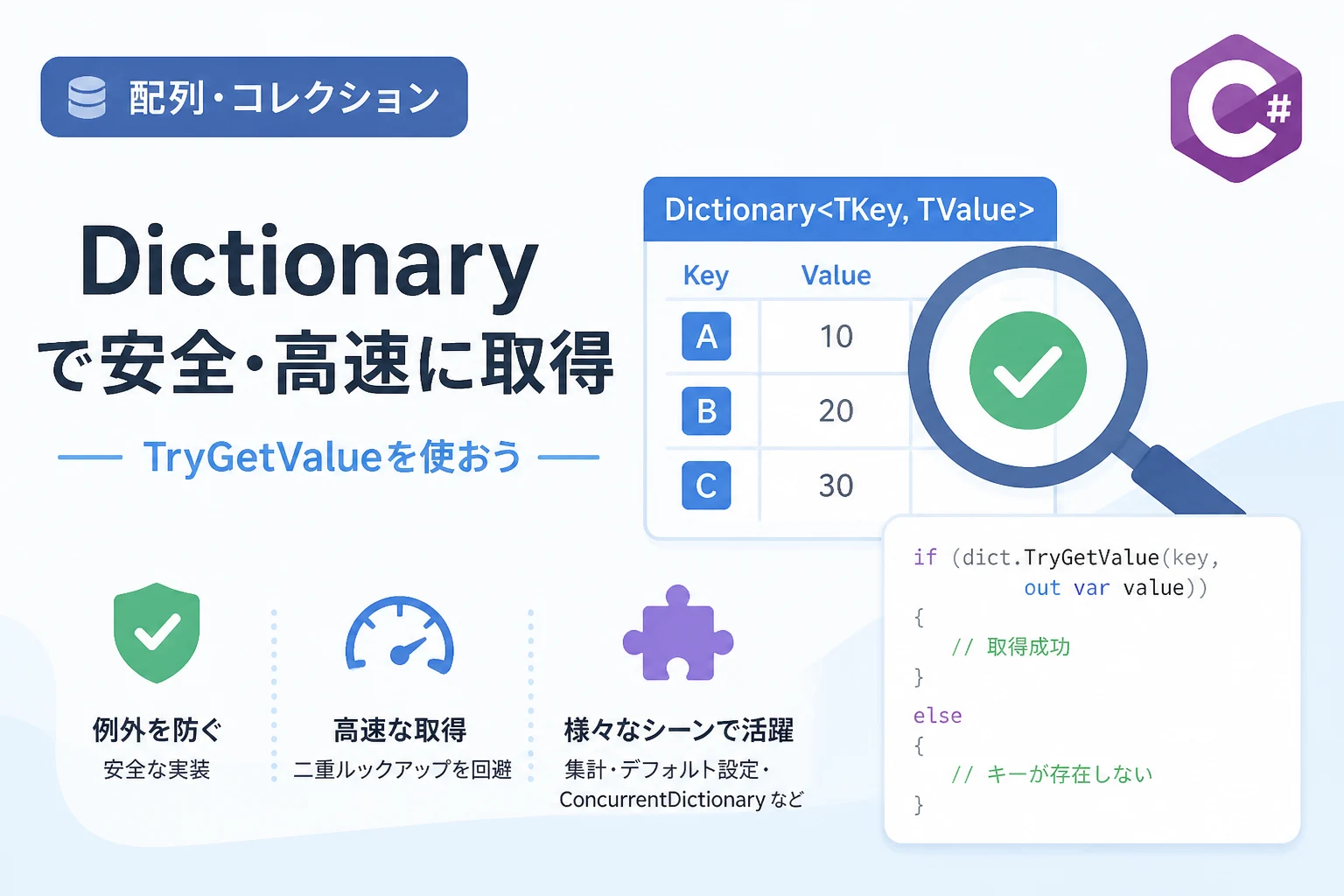Image resolution: width=1344 pixels, height=896 pixels.
Task: Click the Key column header
Action: click(705, 276)
